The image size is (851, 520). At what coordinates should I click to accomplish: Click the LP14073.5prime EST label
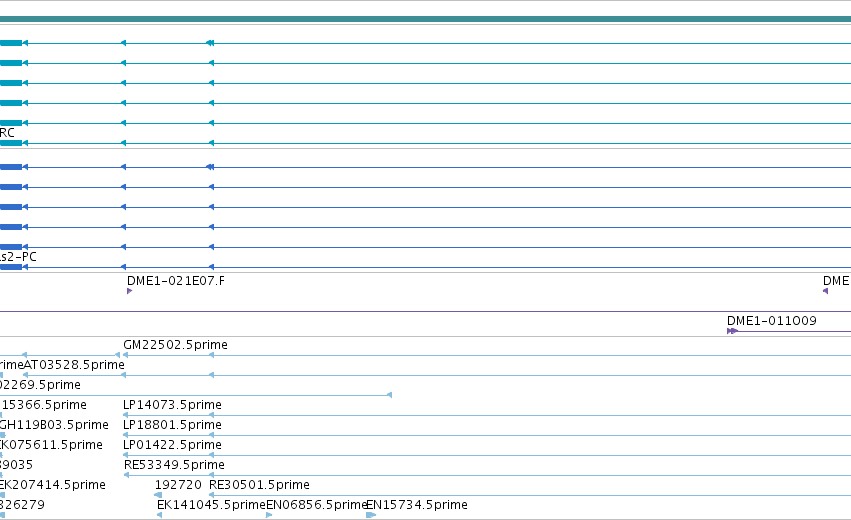click(172, 405)
